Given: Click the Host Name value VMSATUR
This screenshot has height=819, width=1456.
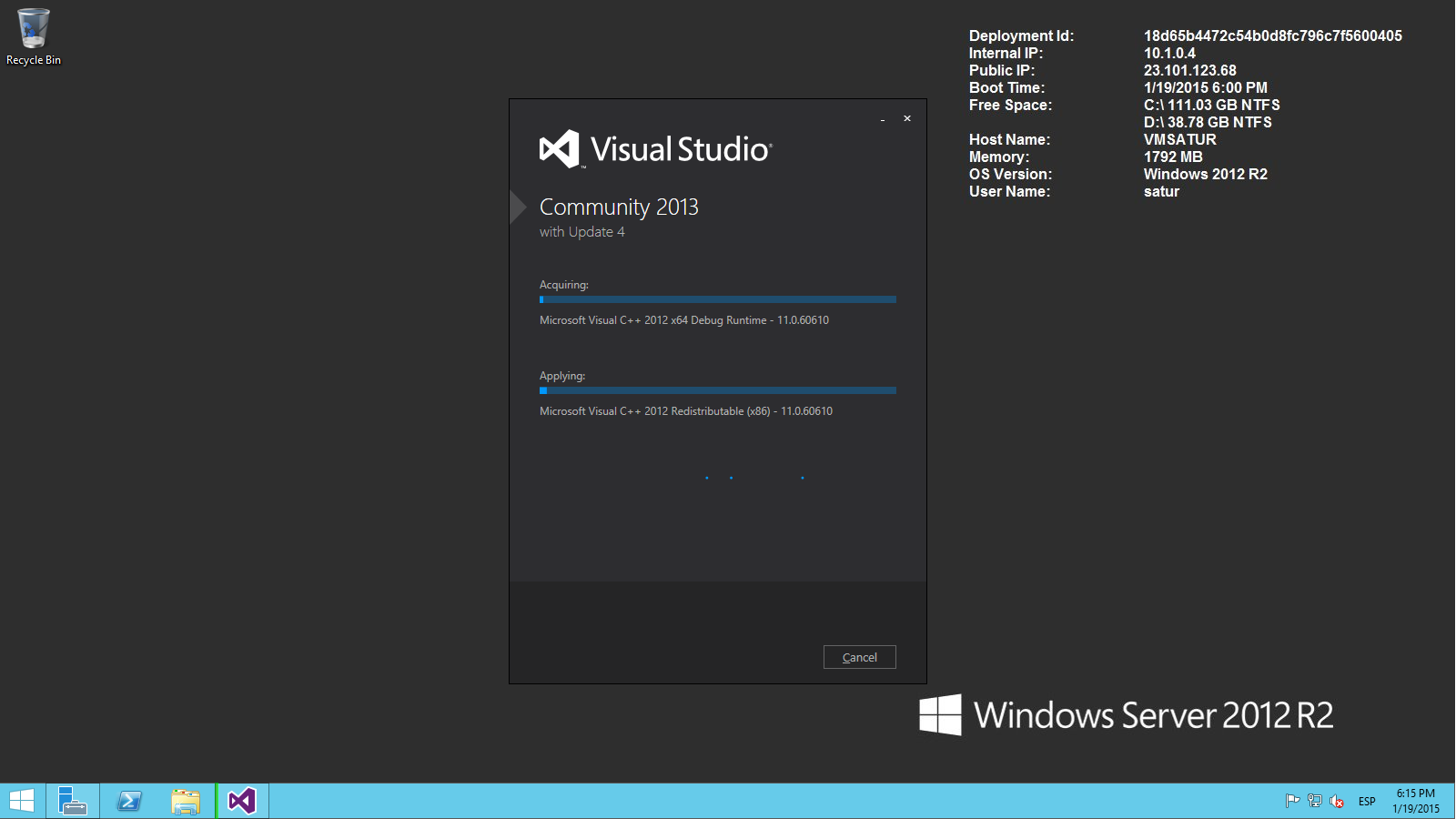Looking at the screenshot, I should pyautogui.click(x=1180, y=140).
